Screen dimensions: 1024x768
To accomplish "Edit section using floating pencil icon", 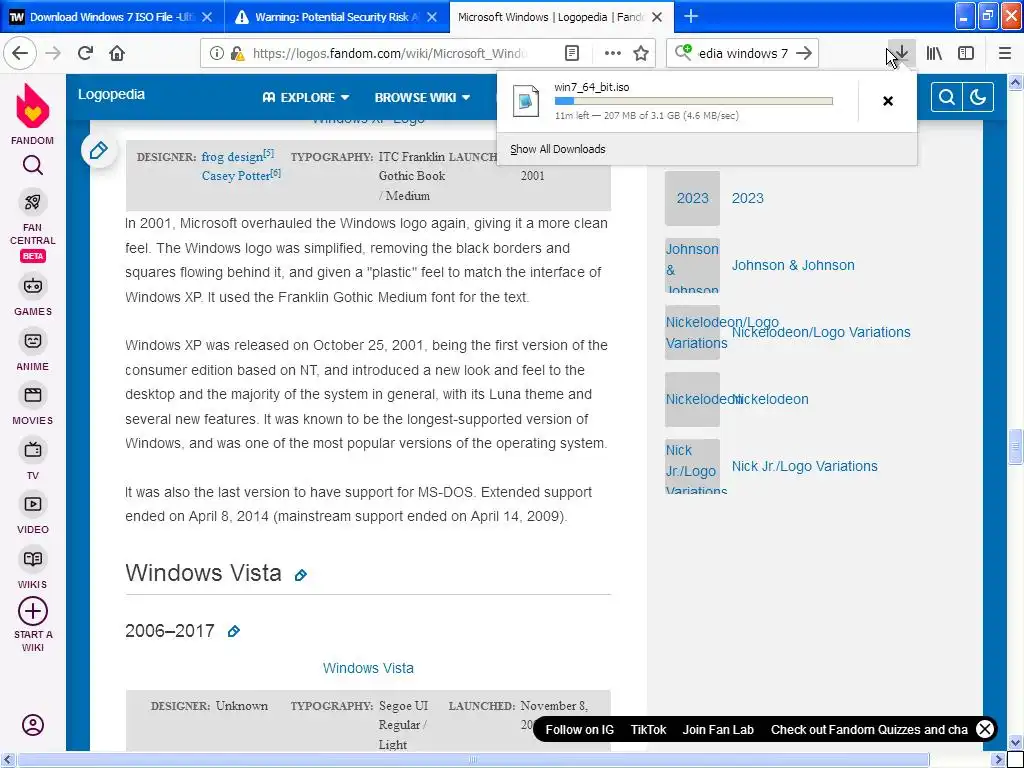I will pos(99,151).
